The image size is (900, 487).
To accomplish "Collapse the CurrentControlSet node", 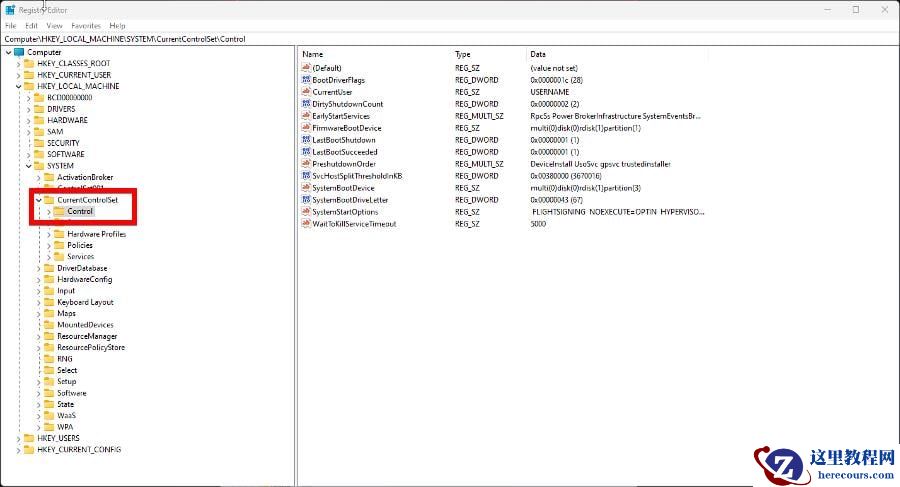I will coord(38,200).
